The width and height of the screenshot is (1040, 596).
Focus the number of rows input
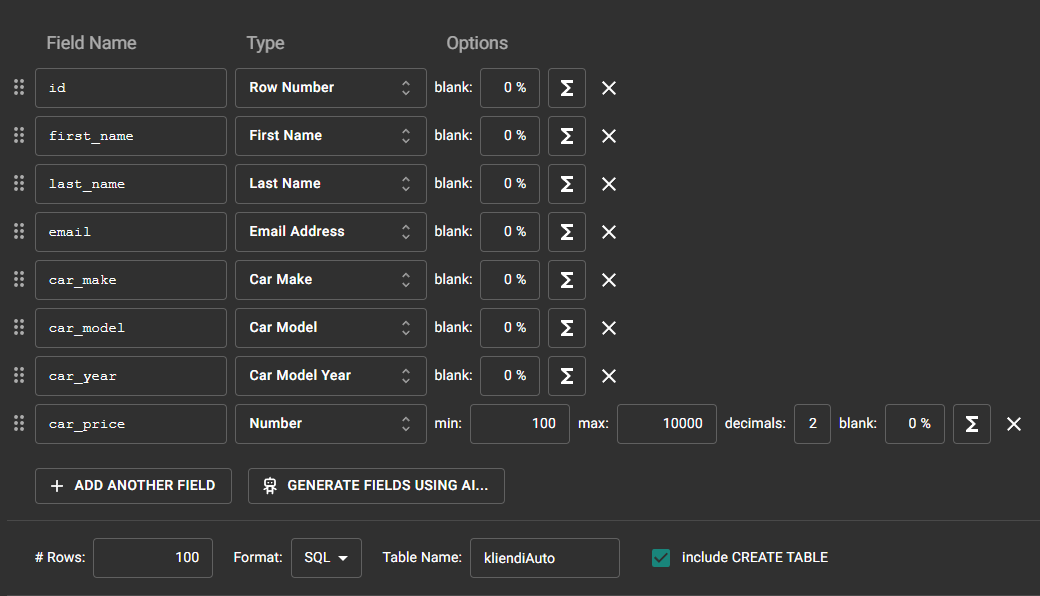click(153, 558)
